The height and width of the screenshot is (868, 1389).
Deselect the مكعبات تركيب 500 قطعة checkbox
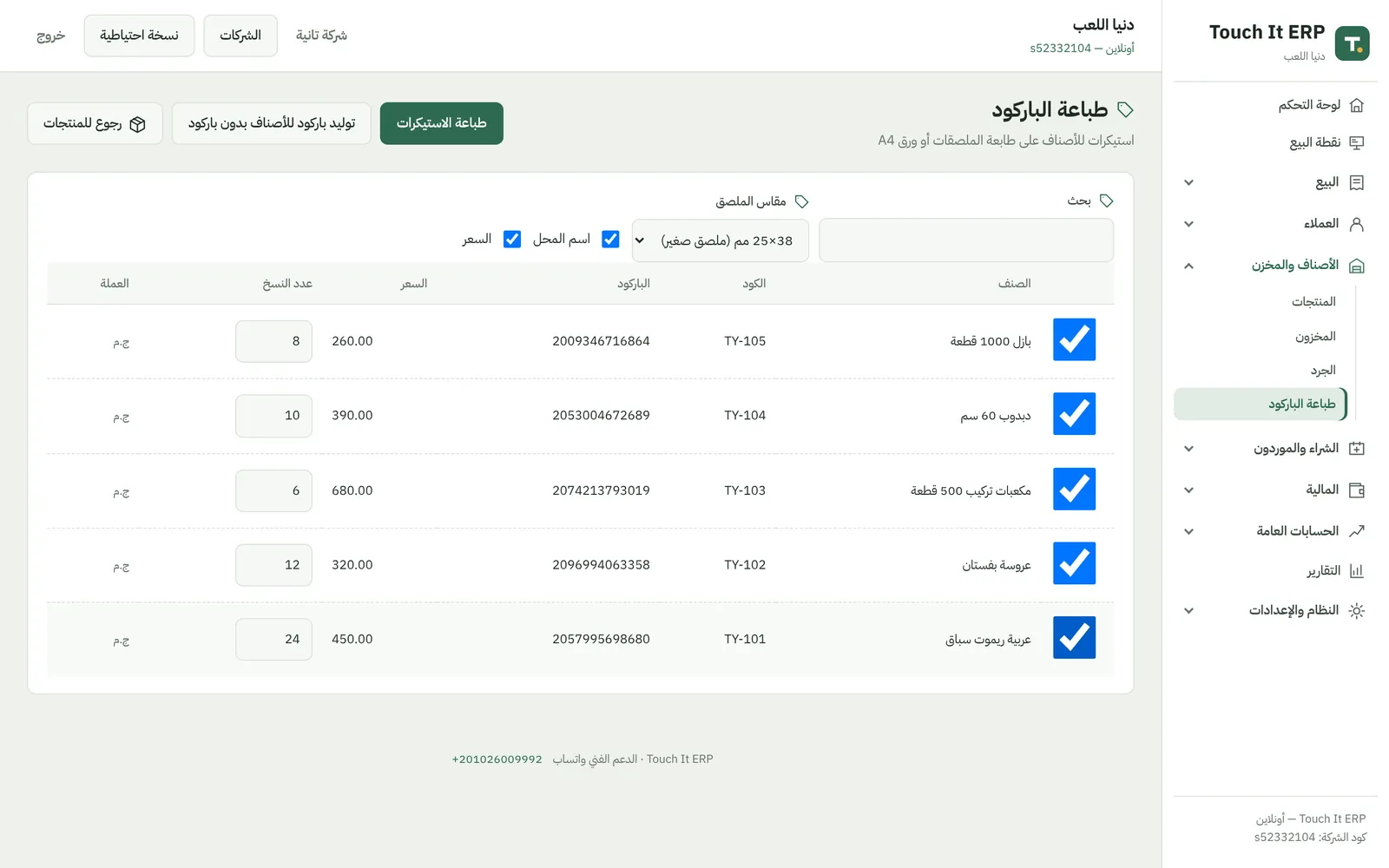pos(1074,489)
